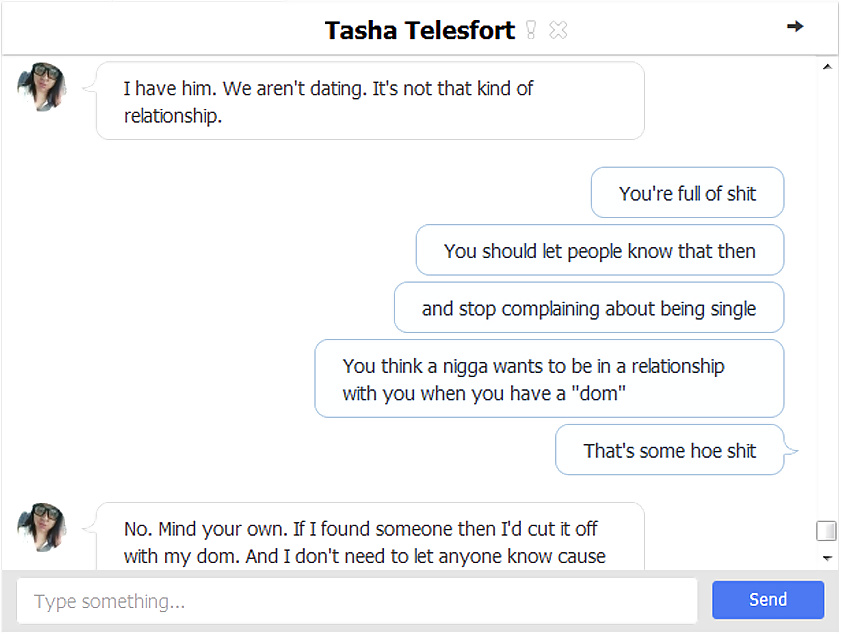The height and width of the screenshot is (634, 841).
Task: Click the X icon next to the exclamation mark
Action: coord(558,29)
